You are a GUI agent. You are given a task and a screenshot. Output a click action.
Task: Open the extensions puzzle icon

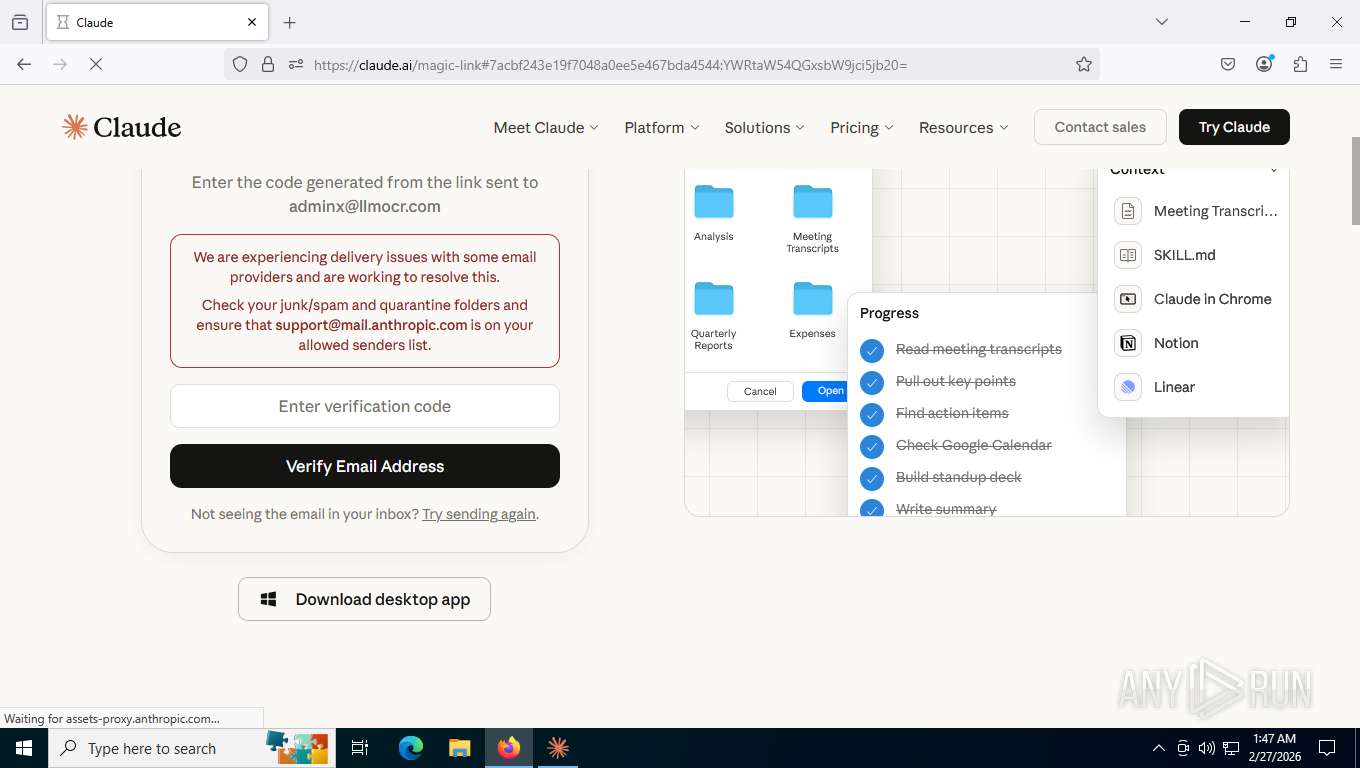pyautogui.click(x=1300, y=64)
